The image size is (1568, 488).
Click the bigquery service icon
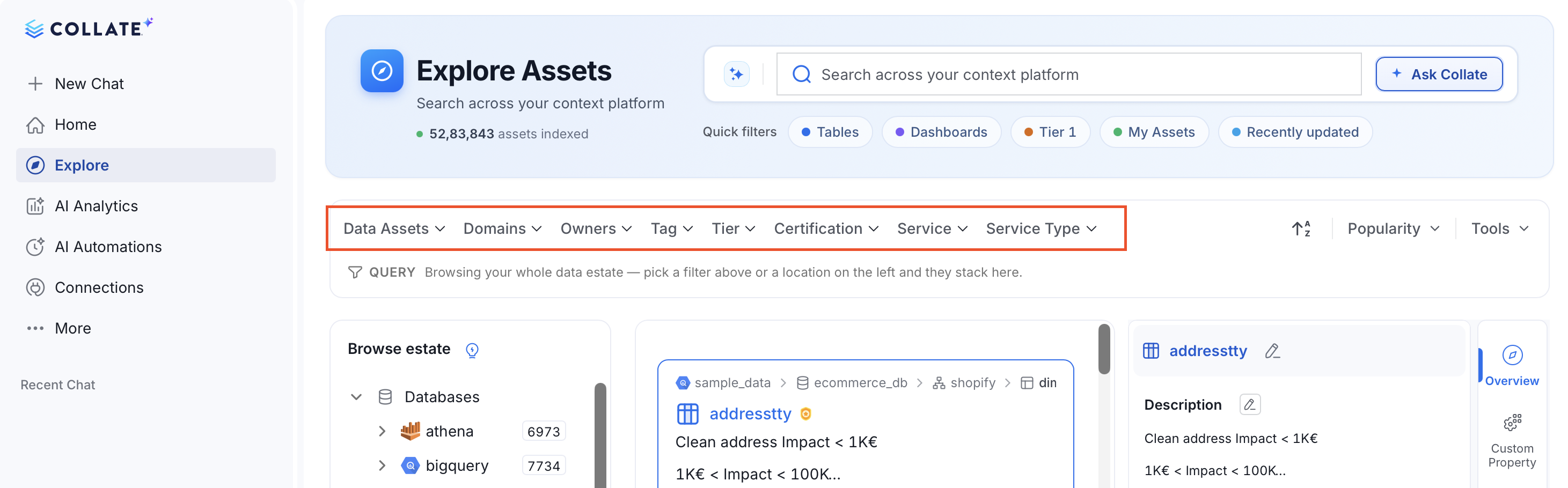(411, 465)
